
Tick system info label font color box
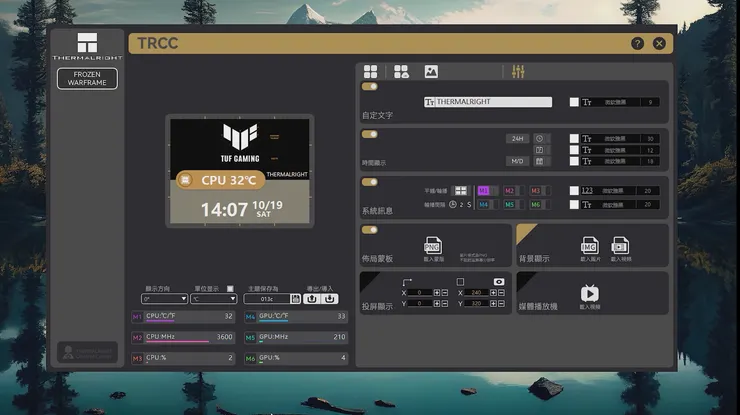pyautogui.click(x=574, y=204)
